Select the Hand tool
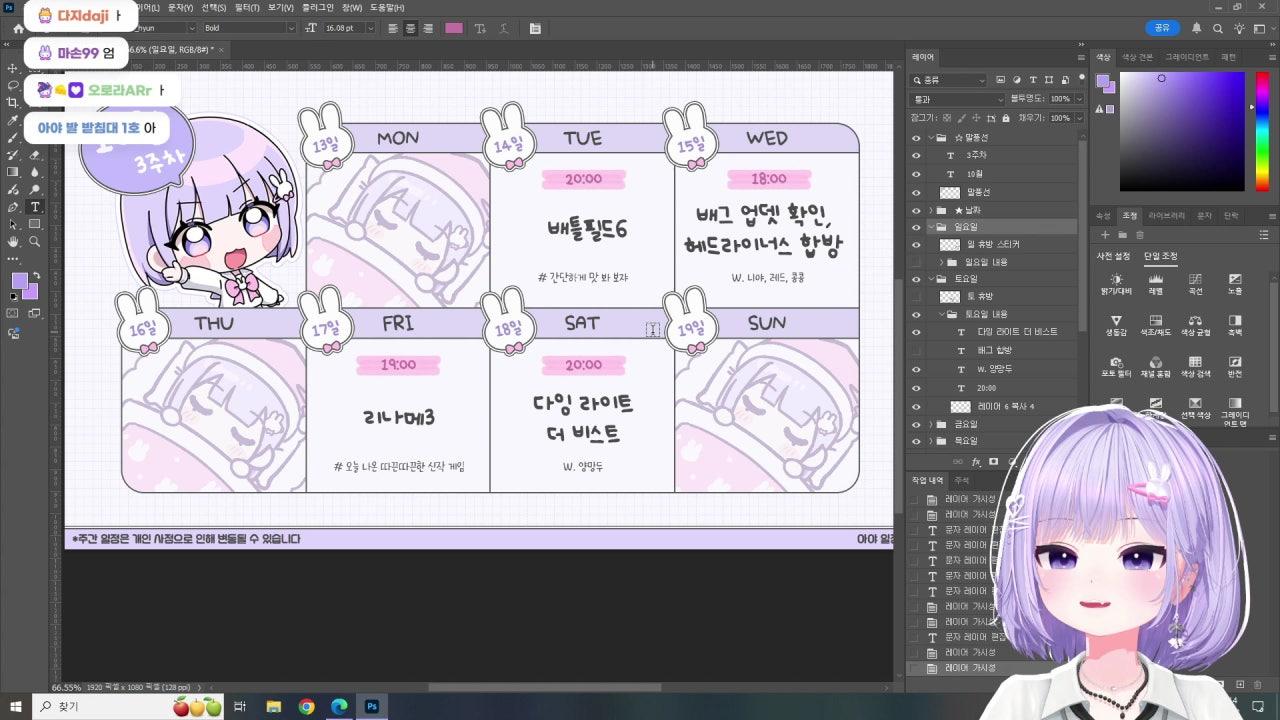Screen dimensions: 1280x720 [x=13, y=242]
